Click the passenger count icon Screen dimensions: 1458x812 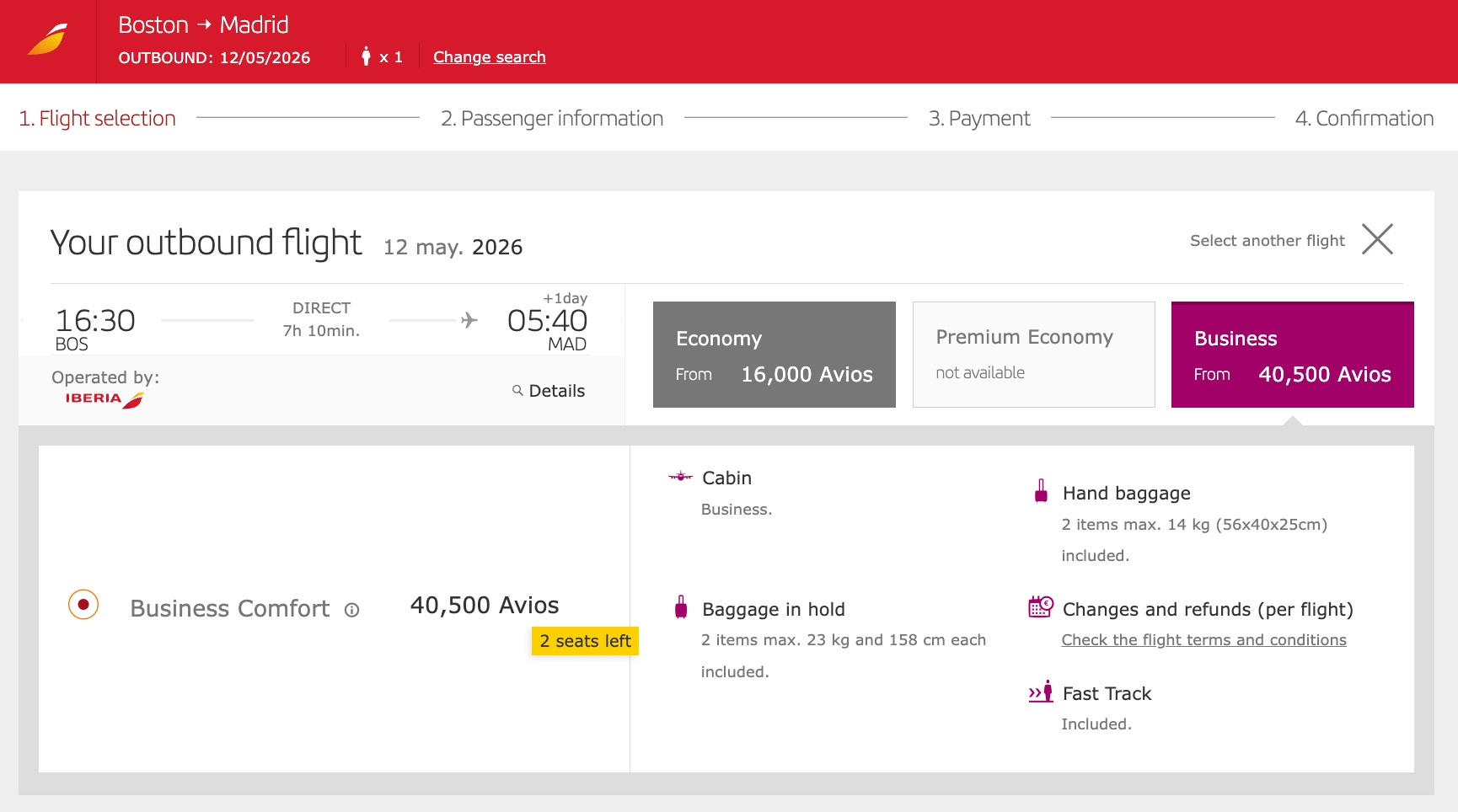coord(366,56)
